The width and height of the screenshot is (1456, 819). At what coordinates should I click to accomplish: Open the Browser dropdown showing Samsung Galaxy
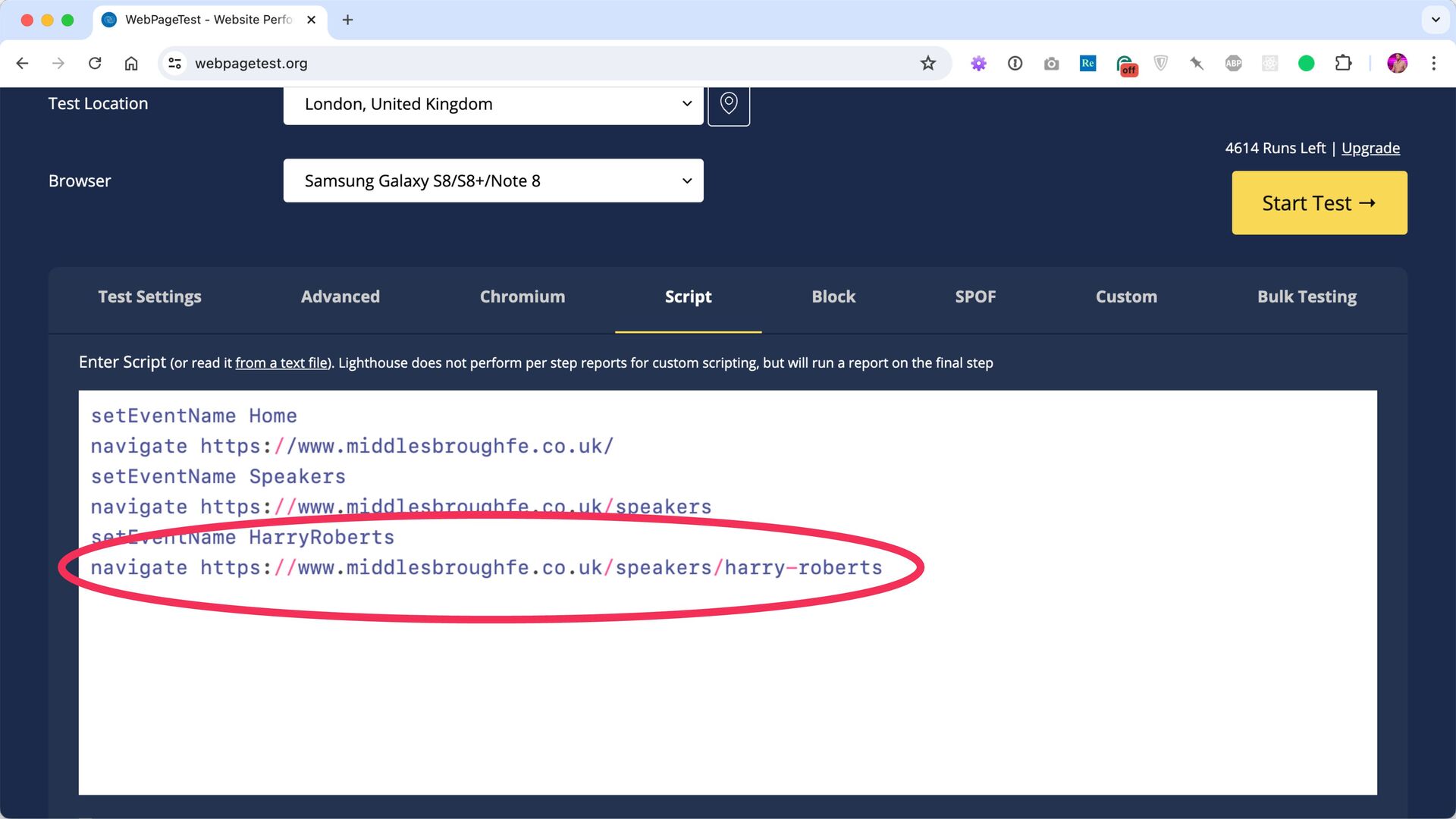493,180
